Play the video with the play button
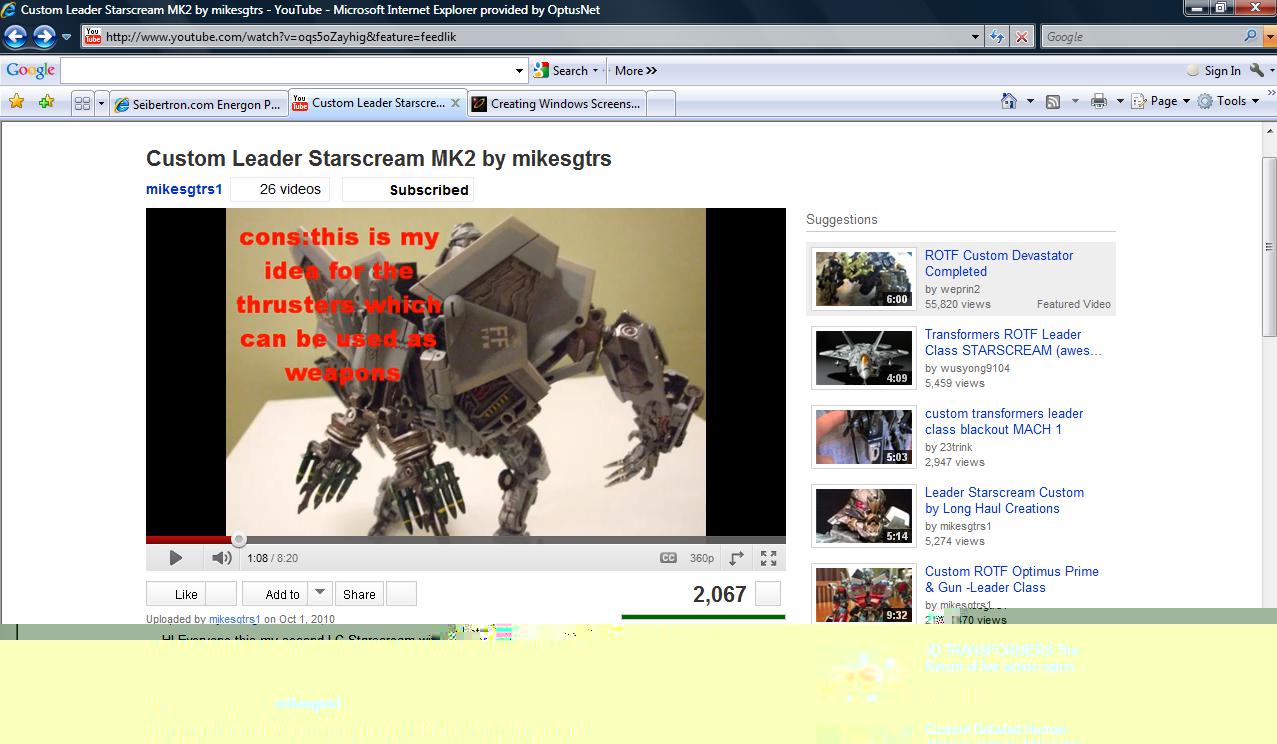The width and height of the screenshot is (1277, 744). coord(176,558)
